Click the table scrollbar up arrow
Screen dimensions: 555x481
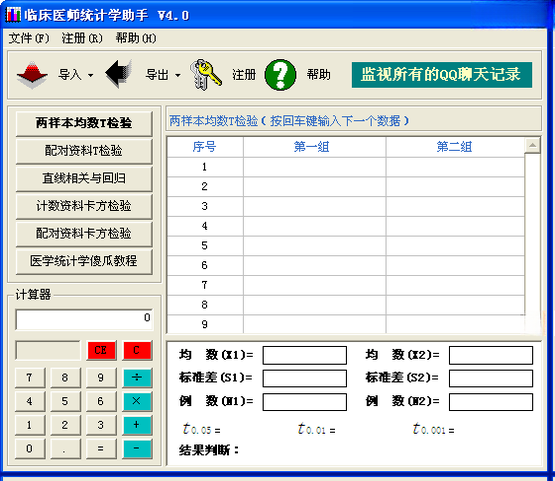point(532,145)
